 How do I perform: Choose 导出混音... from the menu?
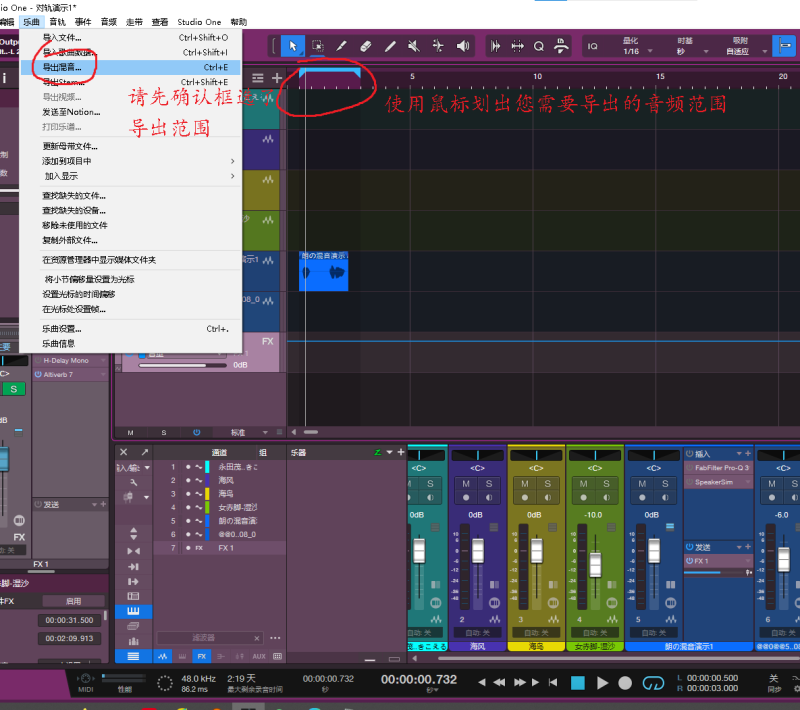tap(62, 67)
